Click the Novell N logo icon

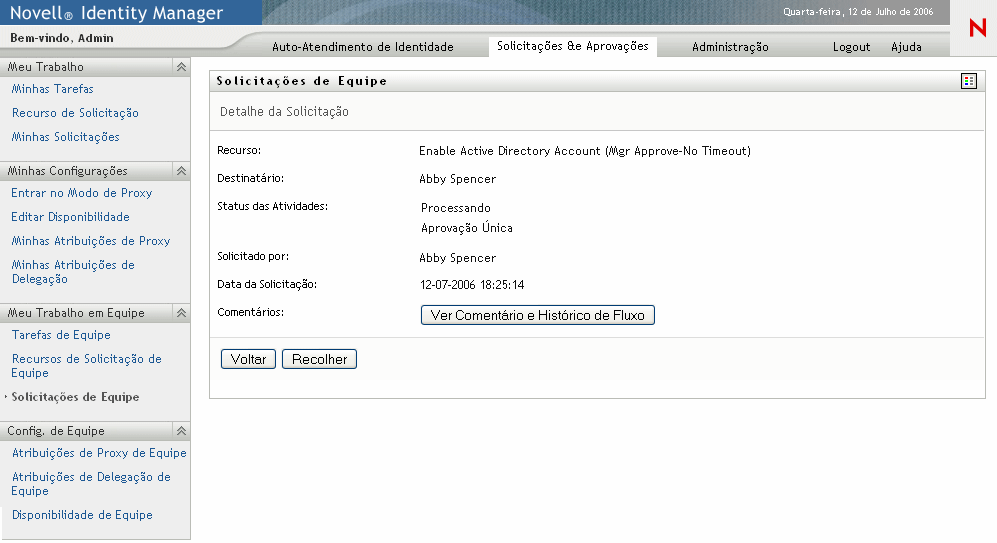977,29
